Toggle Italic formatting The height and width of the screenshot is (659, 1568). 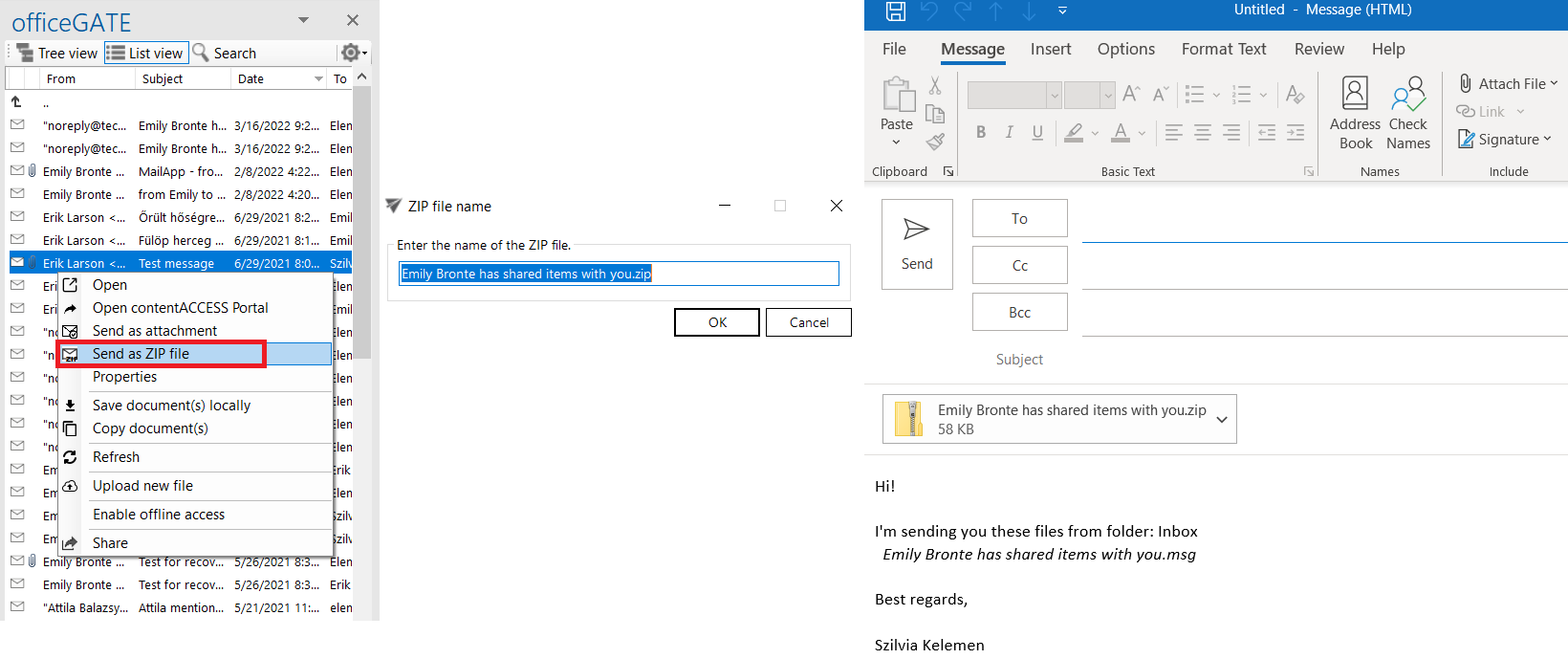coord(1009,133)
